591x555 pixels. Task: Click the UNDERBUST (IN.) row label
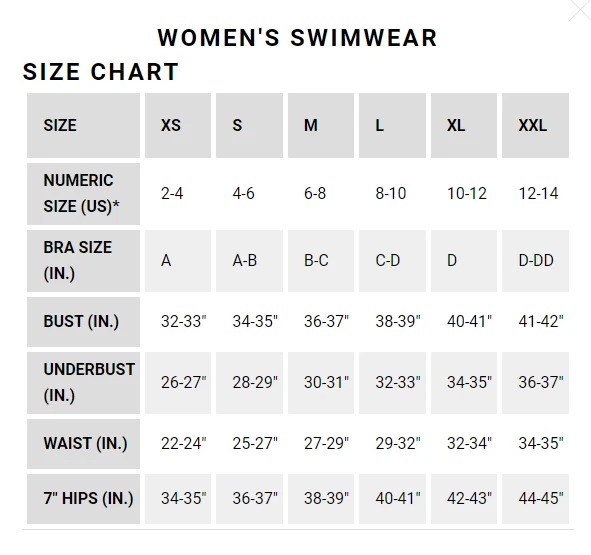[83, 383]
